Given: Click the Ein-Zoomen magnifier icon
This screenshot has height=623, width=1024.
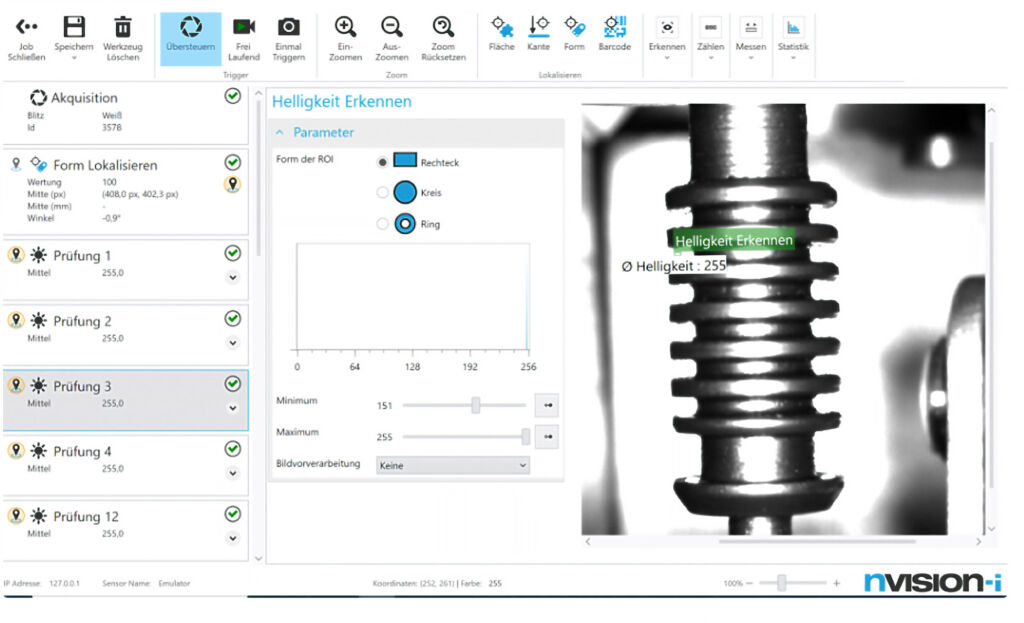Looking at the screenshot, I should pos(345,27).
